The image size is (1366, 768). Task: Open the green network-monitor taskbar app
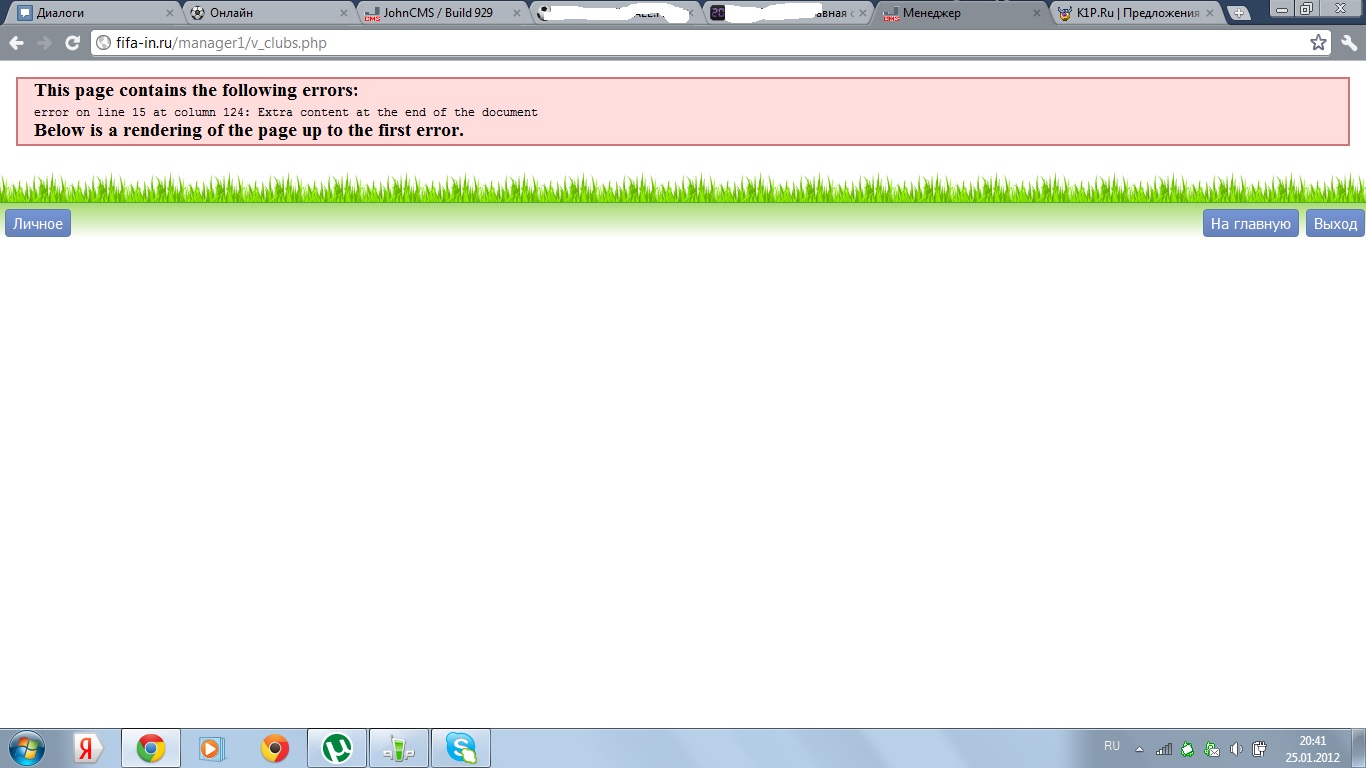point(399,748)
